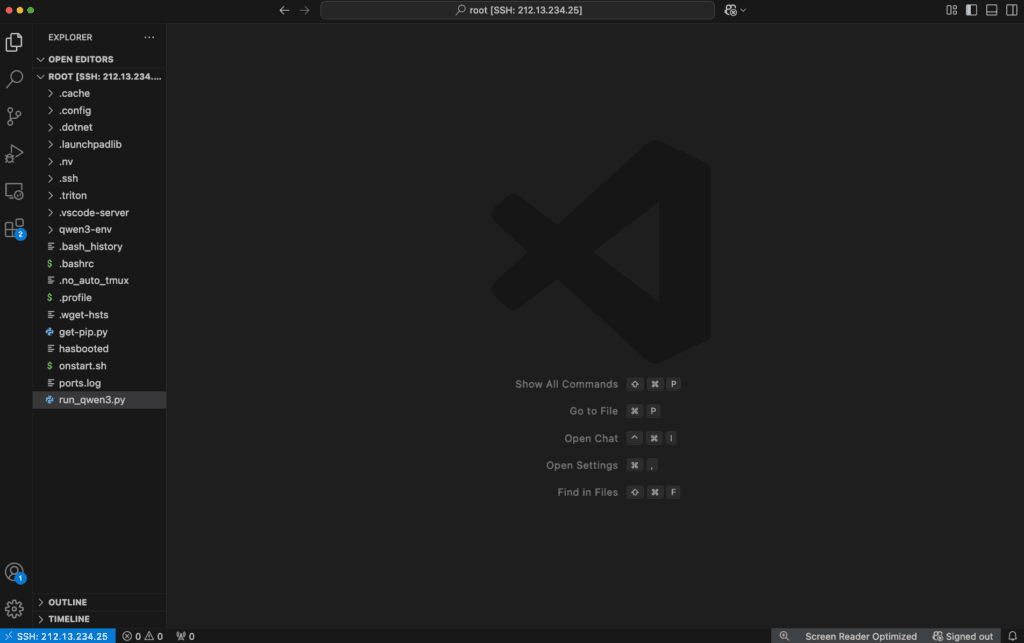Click the notifications bell in status bar
The width and height of the screenshot is (1024, 643).
pyautogui.click(x=1012, y=636)
